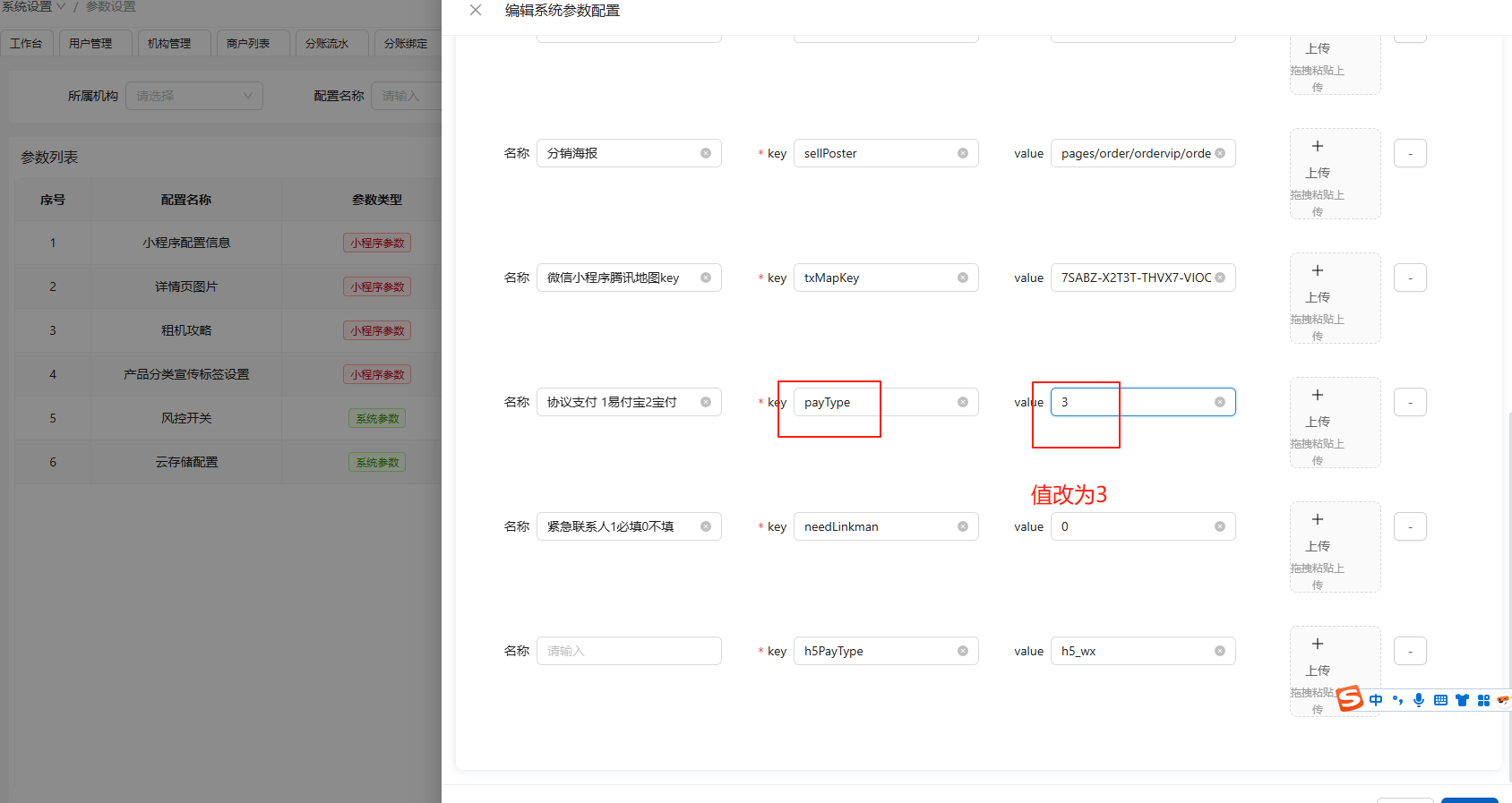Image resolution: width=1512 pixels, height=803 pixels.
Task: Switch to the 工作台 tab
Action: pos(27,43)
